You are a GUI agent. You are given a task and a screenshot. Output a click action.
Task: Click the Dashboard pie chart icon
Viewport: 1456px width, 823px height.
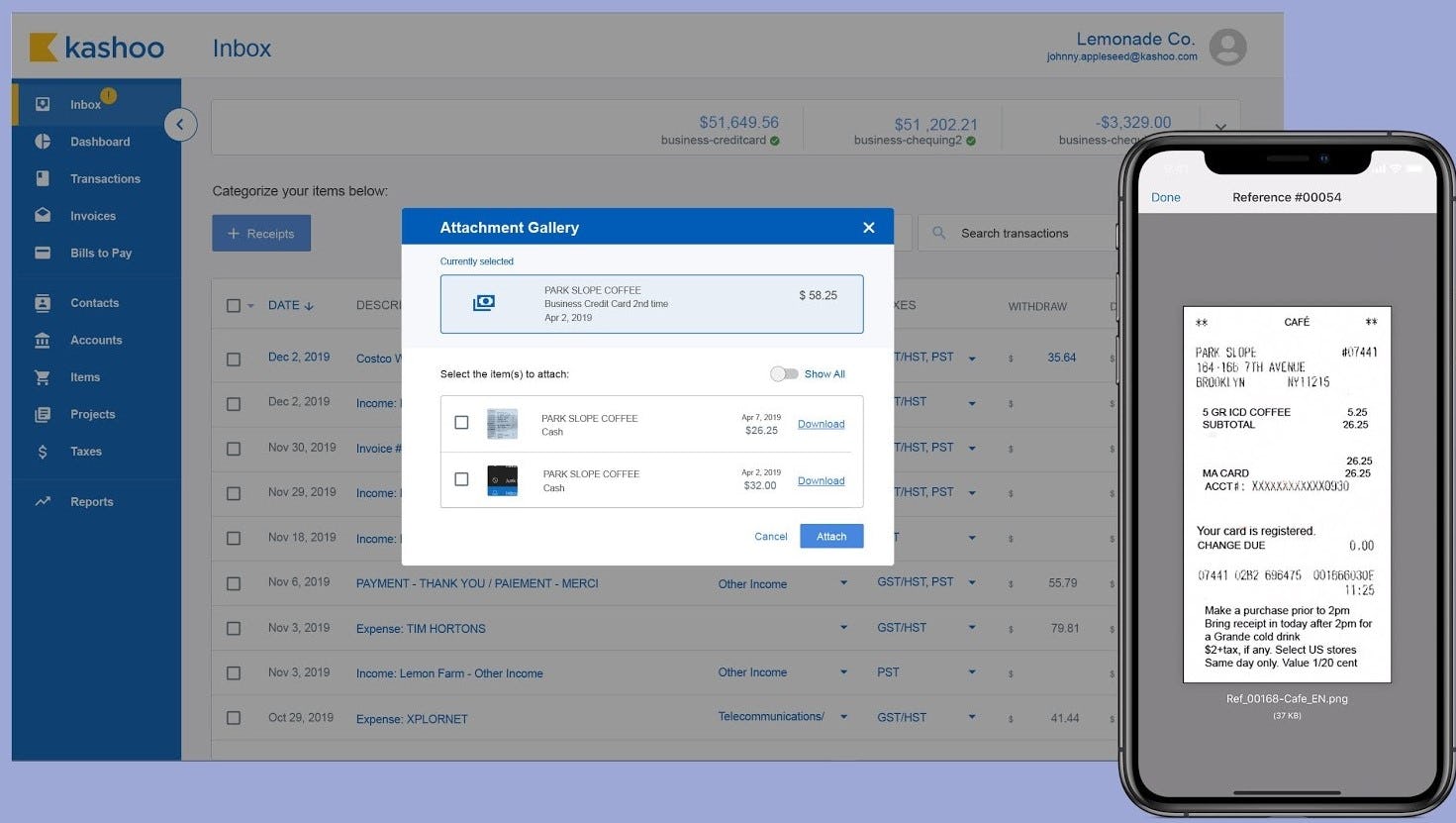tap(43, 142)
